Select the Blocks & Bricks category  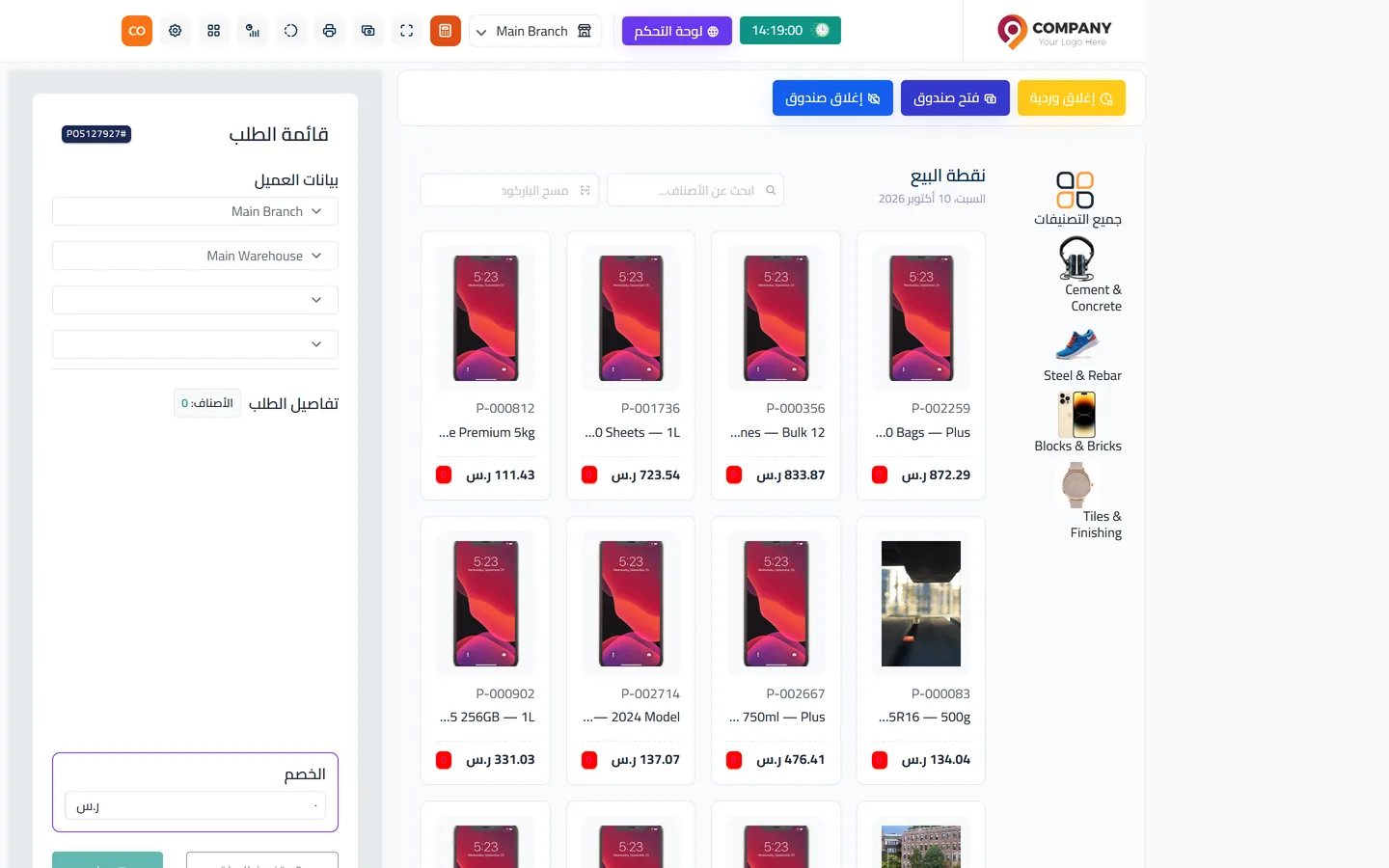1077,422
